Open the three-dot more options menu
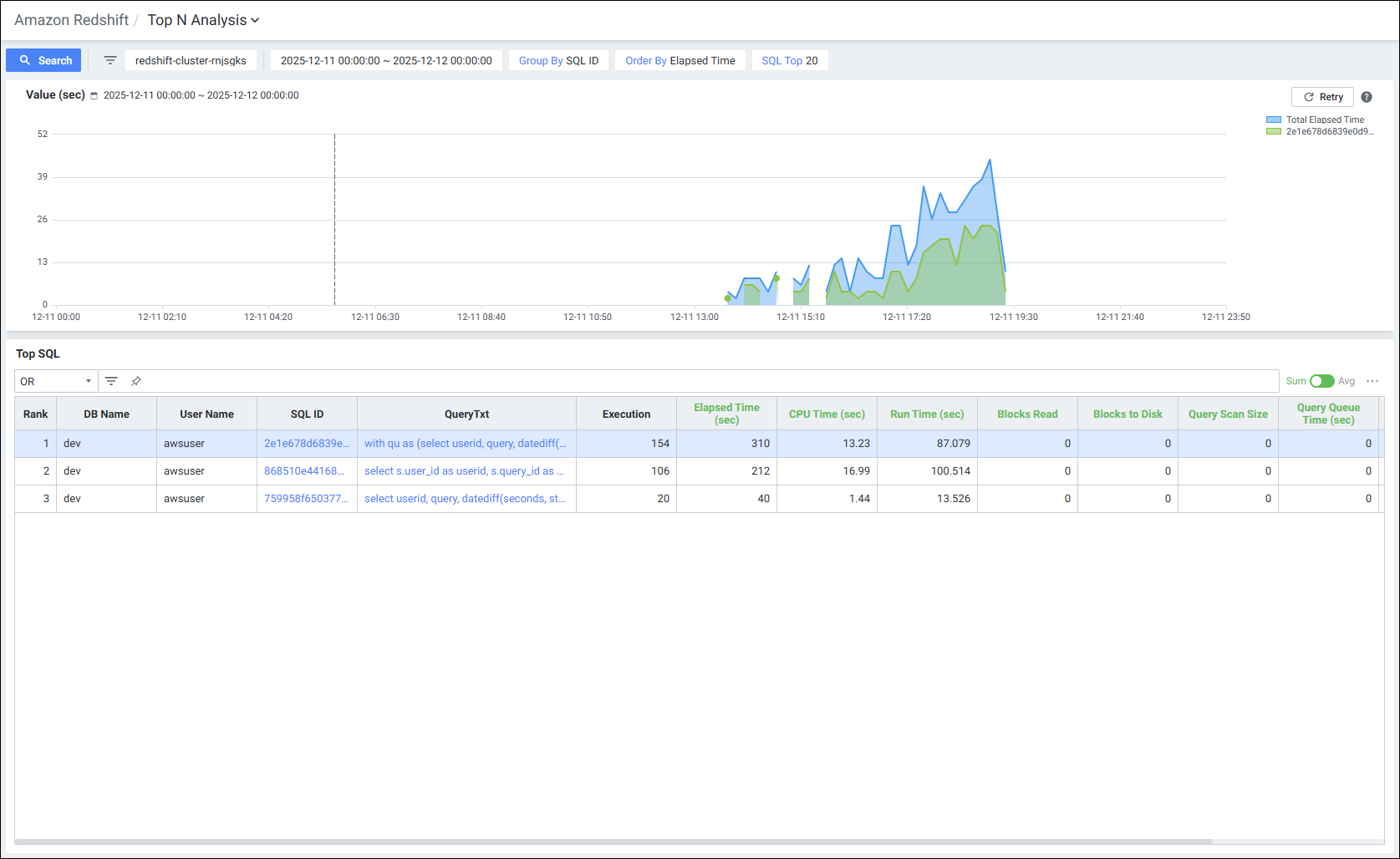 point(1372,381)
